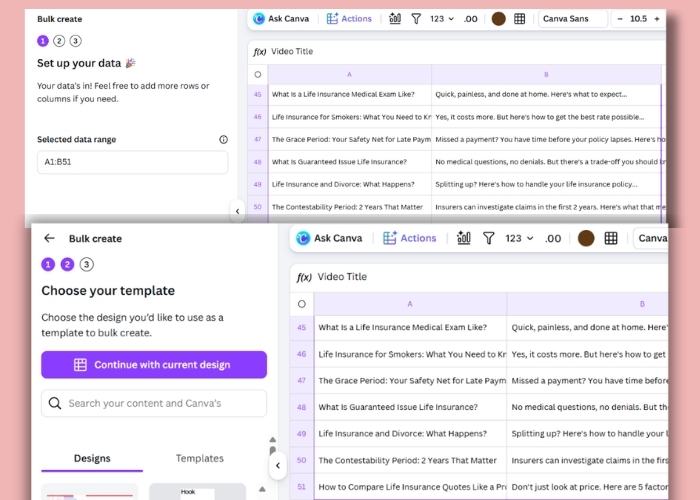
Task: Open Ask Canva in the lower toolbar
Action: coord(329,238)
